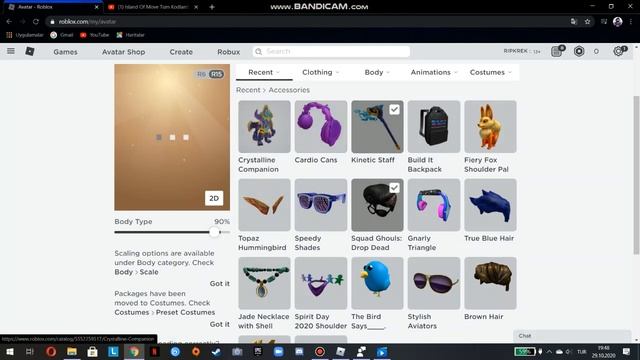Click inside the Roblox search field
Viewport: 640px width, 360px height.
[x=331, y=51]
